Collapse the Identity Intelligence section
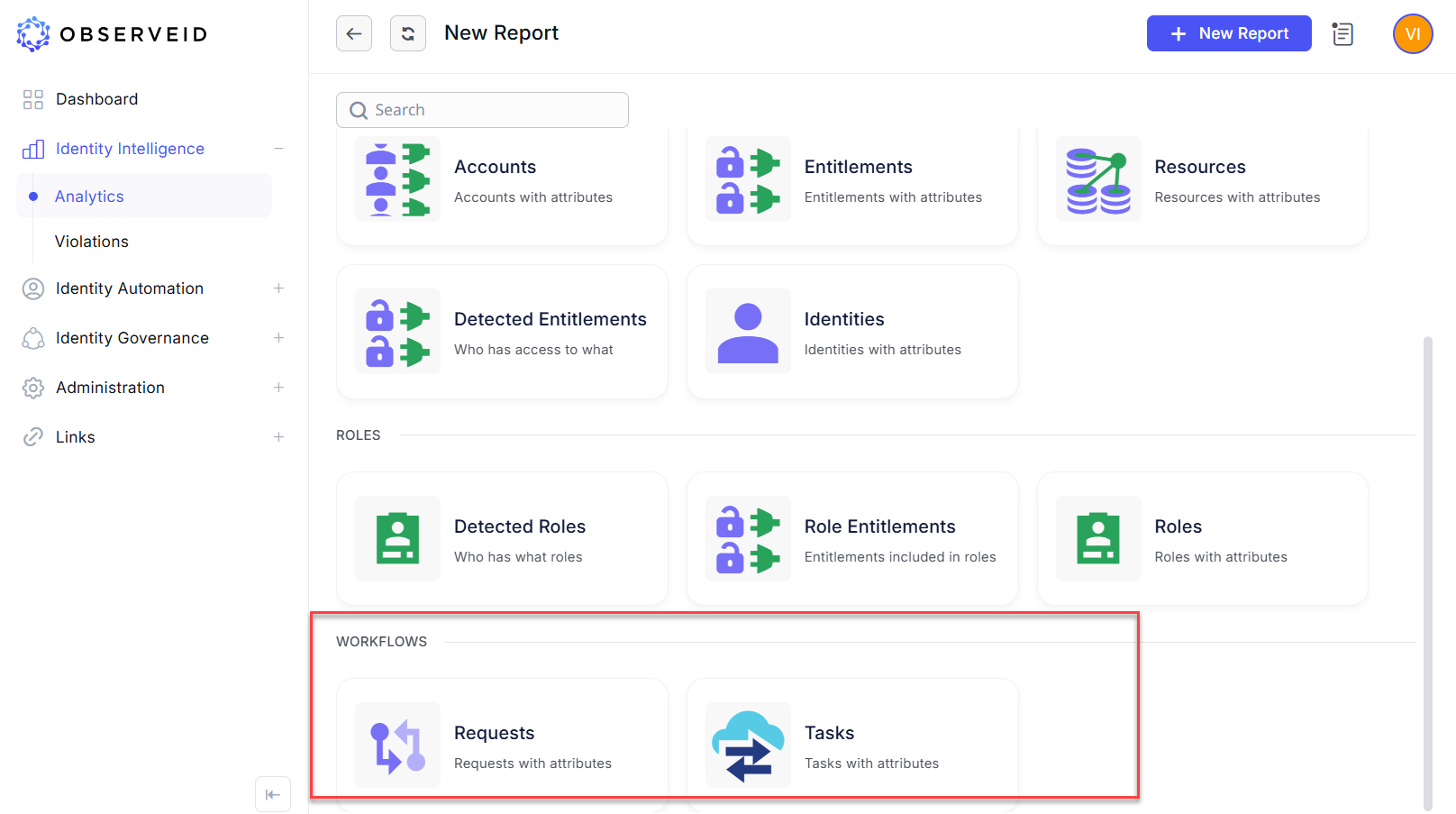Viewport: 1456px width, 814px height. 279,149
